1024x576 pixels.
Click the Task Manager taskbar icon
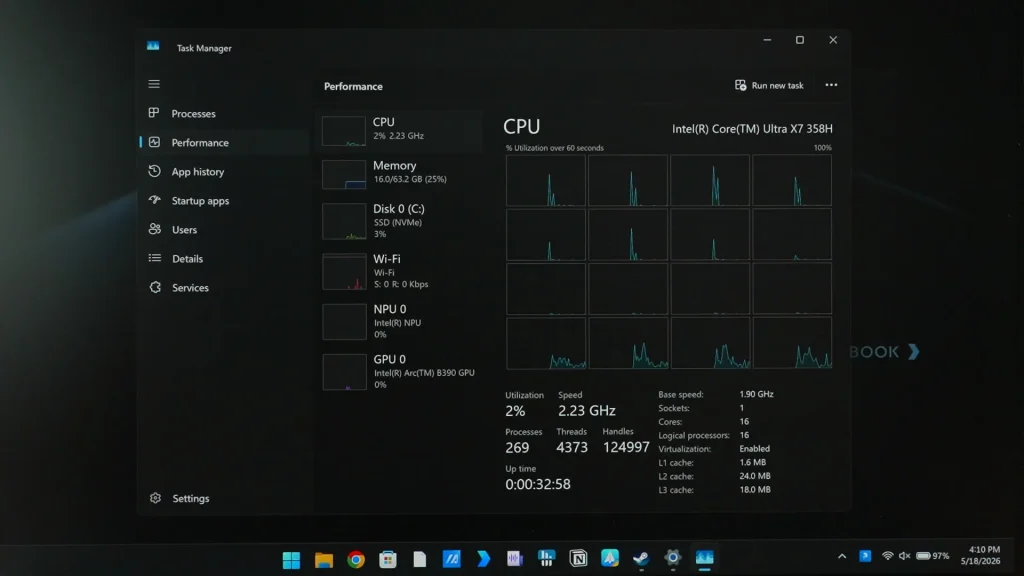(x=705, y=558)
